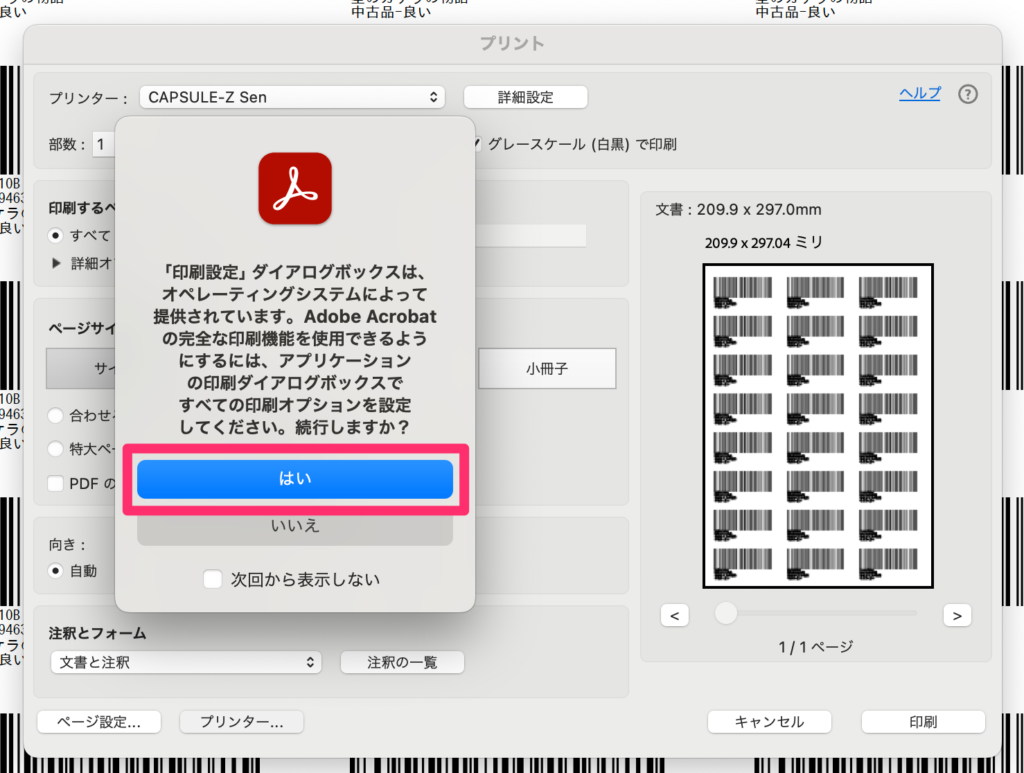Screen dimensions: 1024x773
Task: Go to the next preview page arrow
Action: click(x=957, y=616)
